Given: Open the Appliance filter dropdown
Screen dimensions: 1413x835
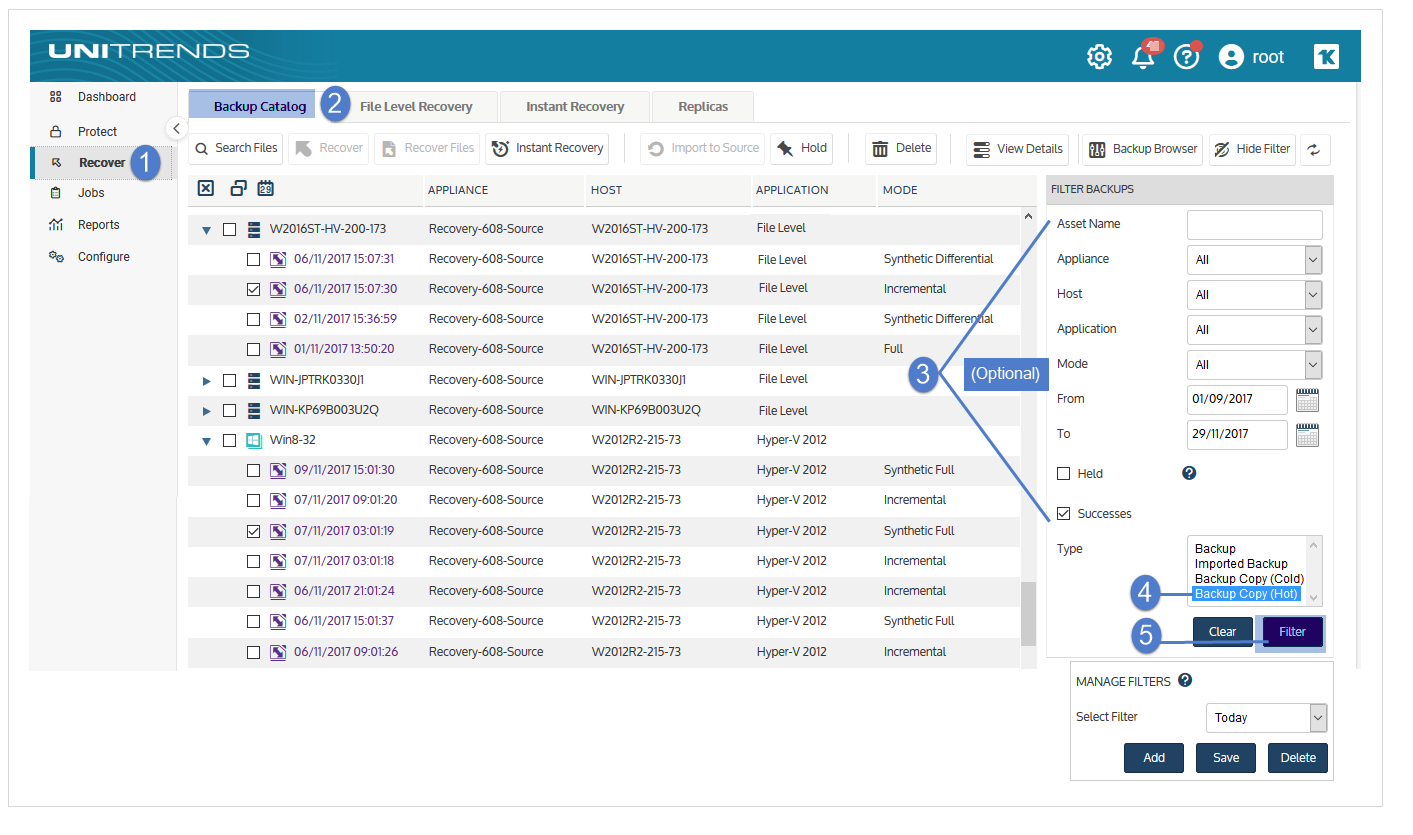Looking at the screenshot, I should [x=1254, y=259].
